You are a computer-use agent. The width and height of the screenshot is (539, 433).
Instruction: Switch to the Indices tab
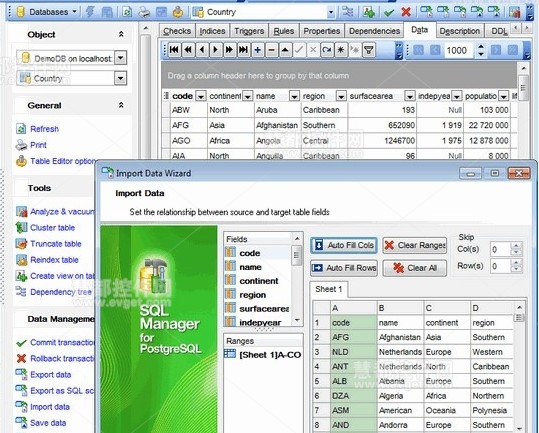212,31
